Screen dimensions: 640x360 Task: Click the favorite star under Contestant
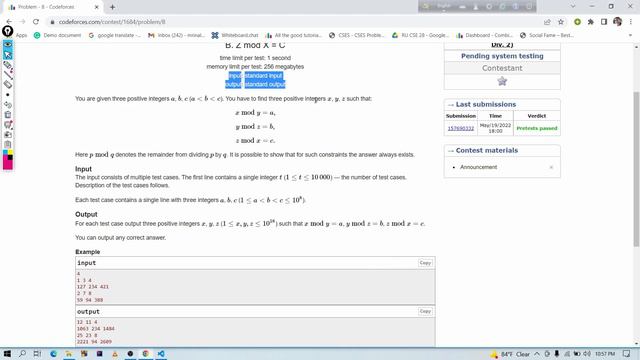(502, 81)
